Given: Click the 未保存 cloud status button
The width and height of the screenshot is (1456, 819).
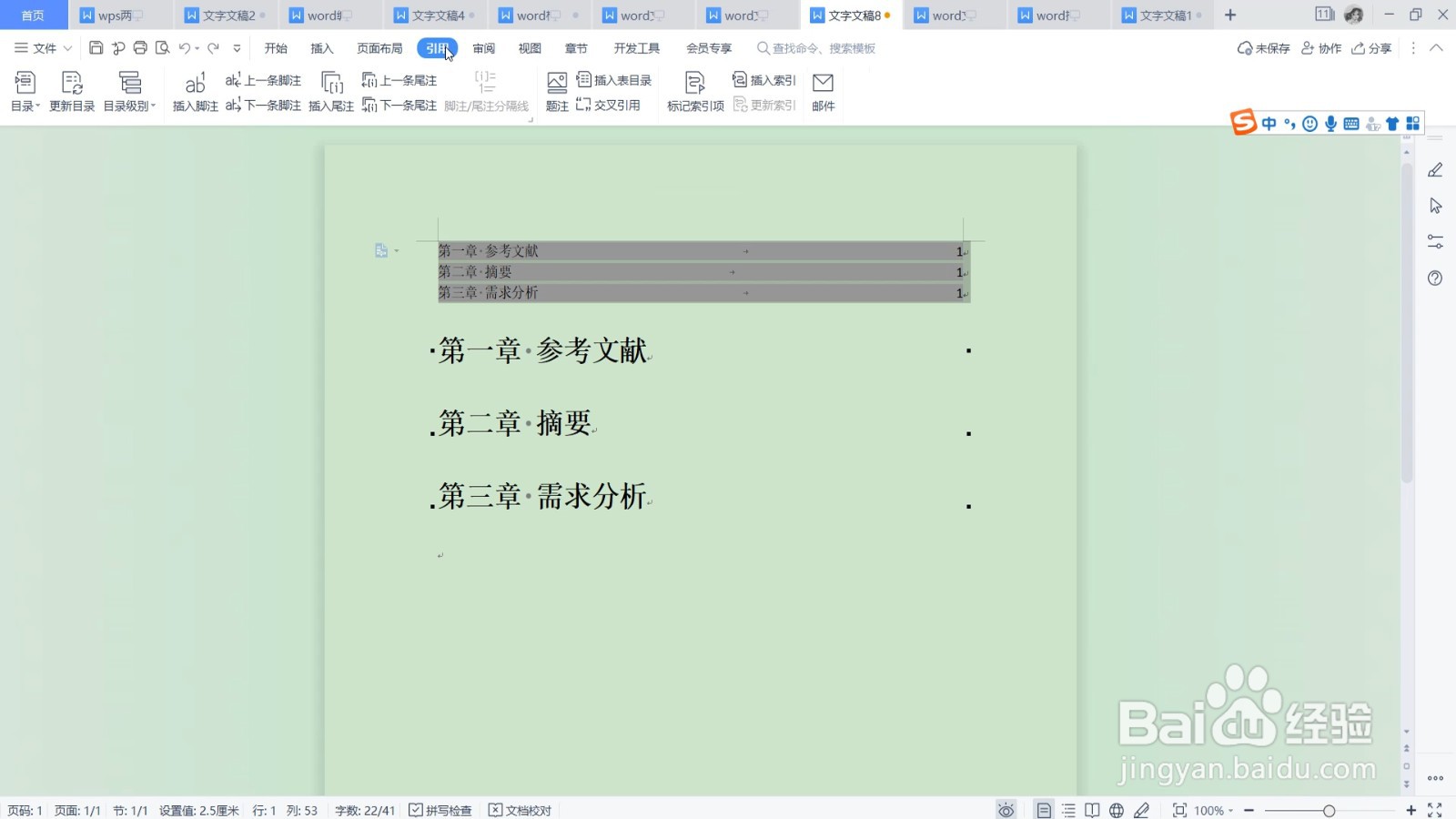Looking at the screenshot, I should click(x=1263, y=48).
